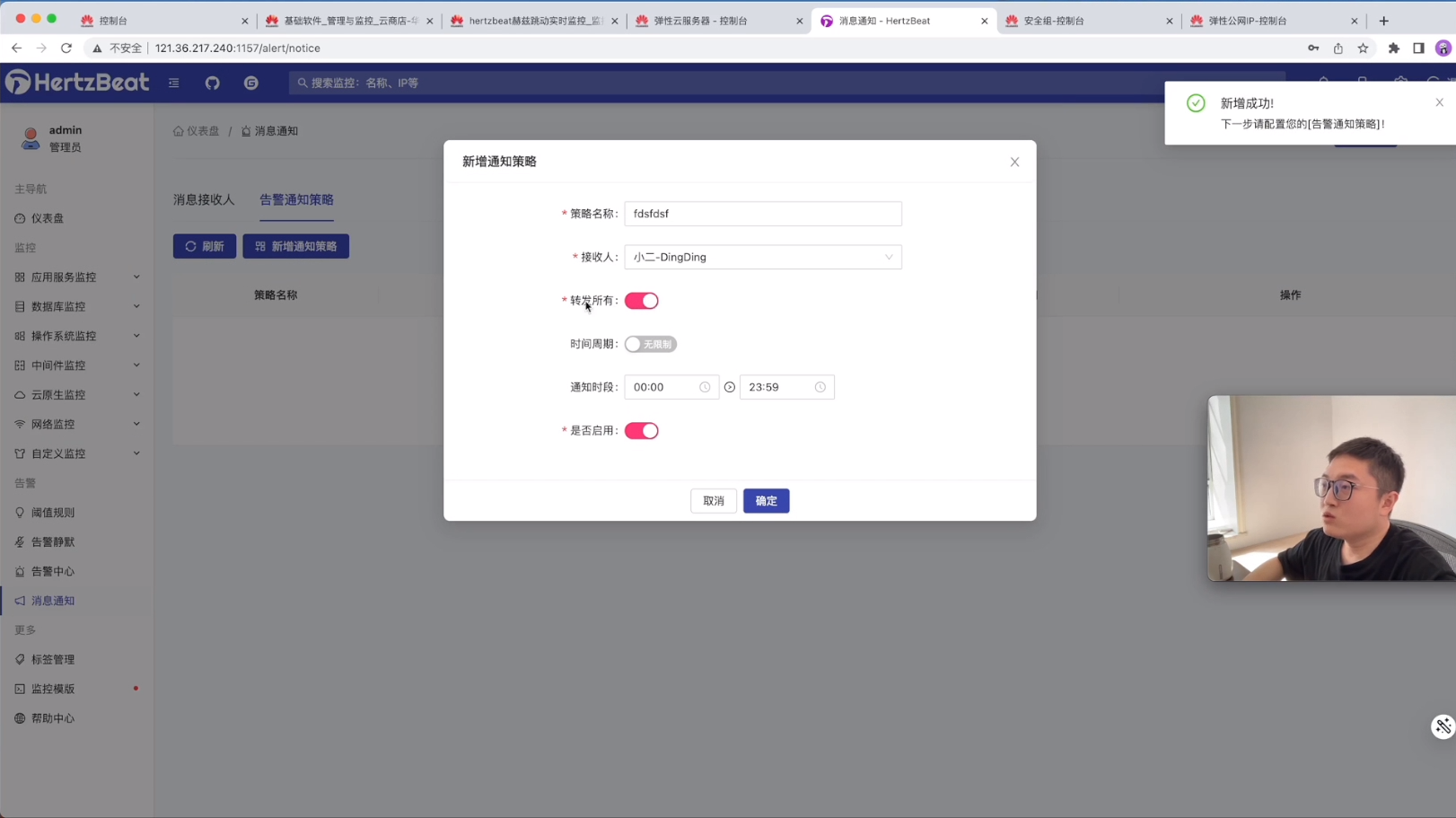Click clock icon in end time field
This screenshot has width=1456, height=818.
tap(820, 387)
